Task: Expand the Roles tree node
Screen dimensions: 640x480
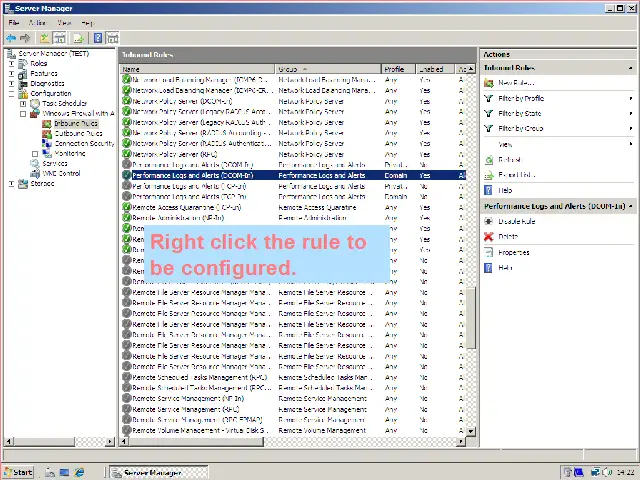Action: [x=11, y=64]
